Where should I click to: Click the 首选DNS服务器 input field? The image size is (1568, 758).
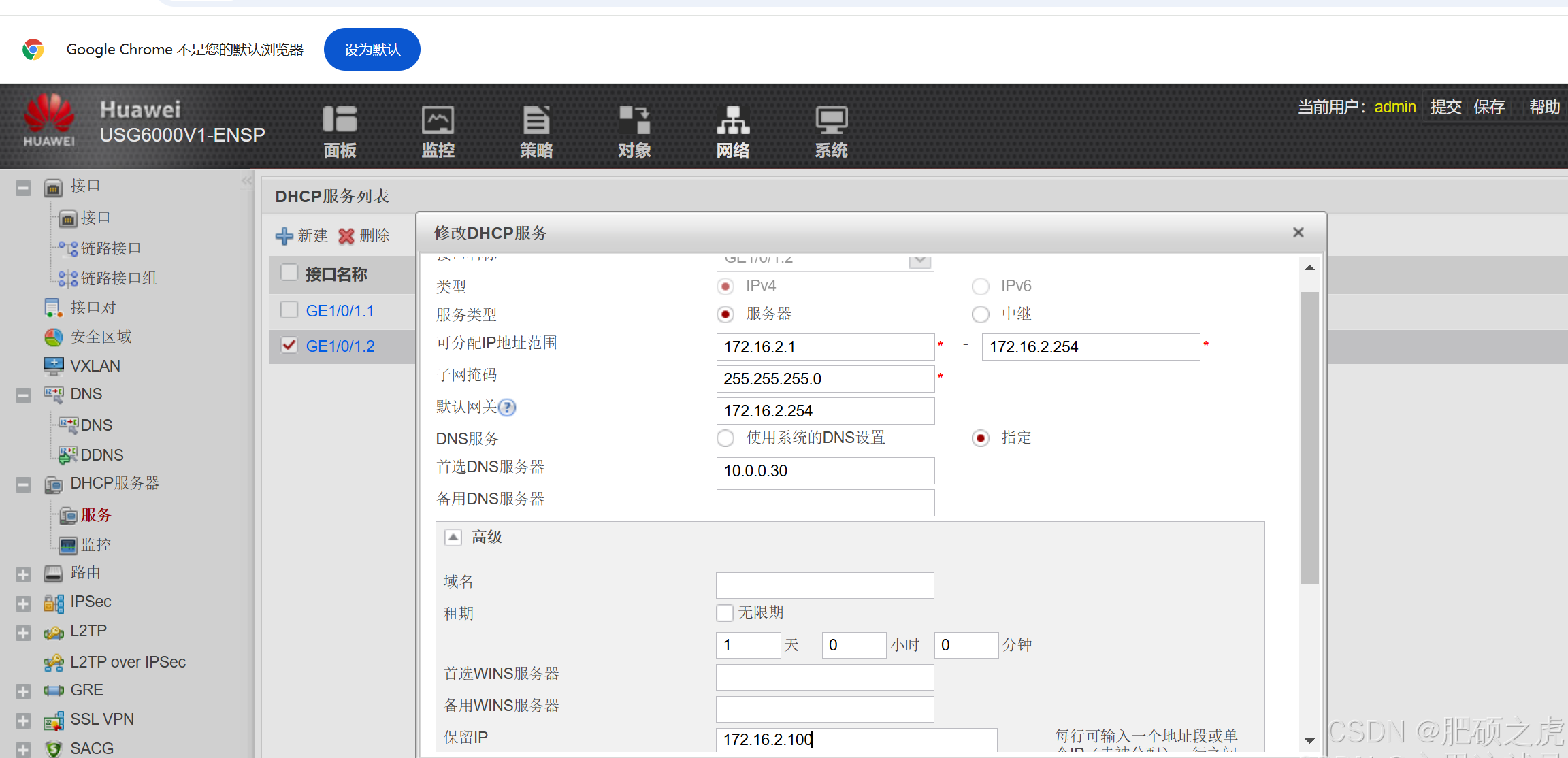point(825,471)
